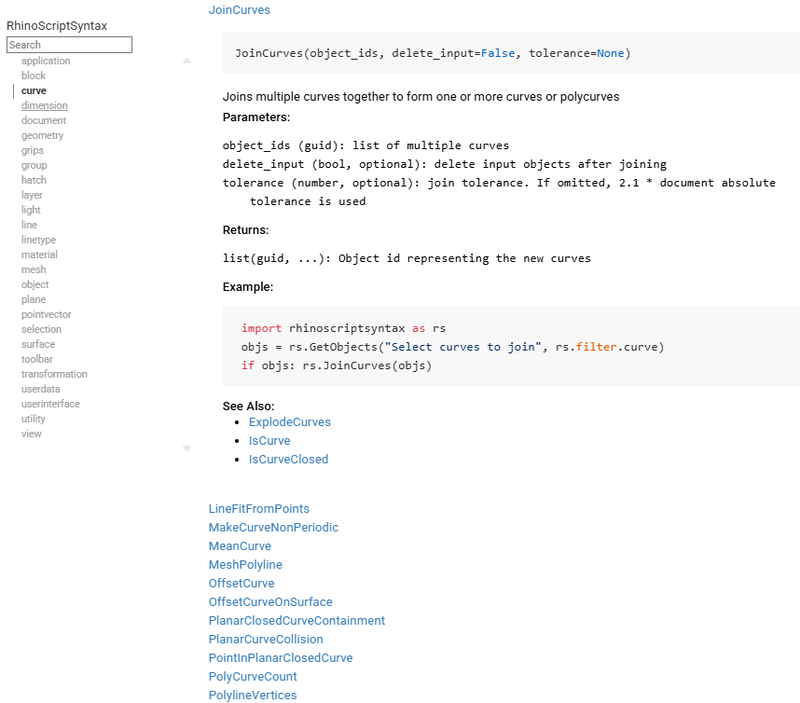Go to the userdata category
The width and height of the screenshot is (800, 703).
click(41, 389)
